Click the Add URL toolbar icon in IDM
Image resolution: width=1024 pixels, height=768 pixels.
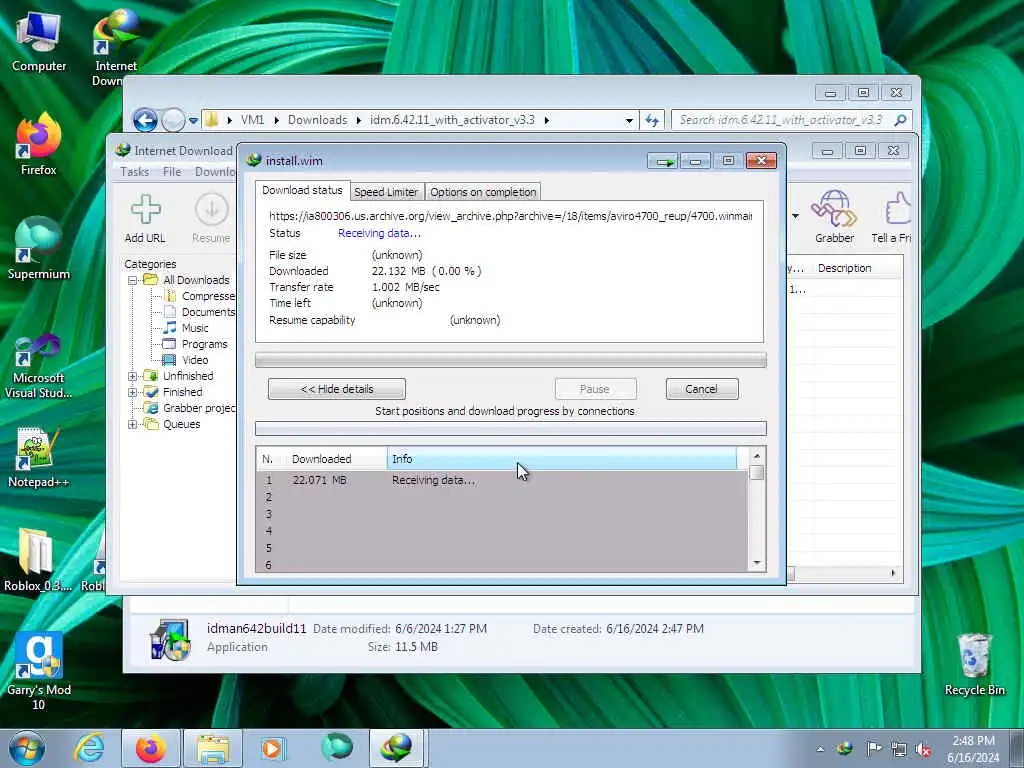(145, 219)
